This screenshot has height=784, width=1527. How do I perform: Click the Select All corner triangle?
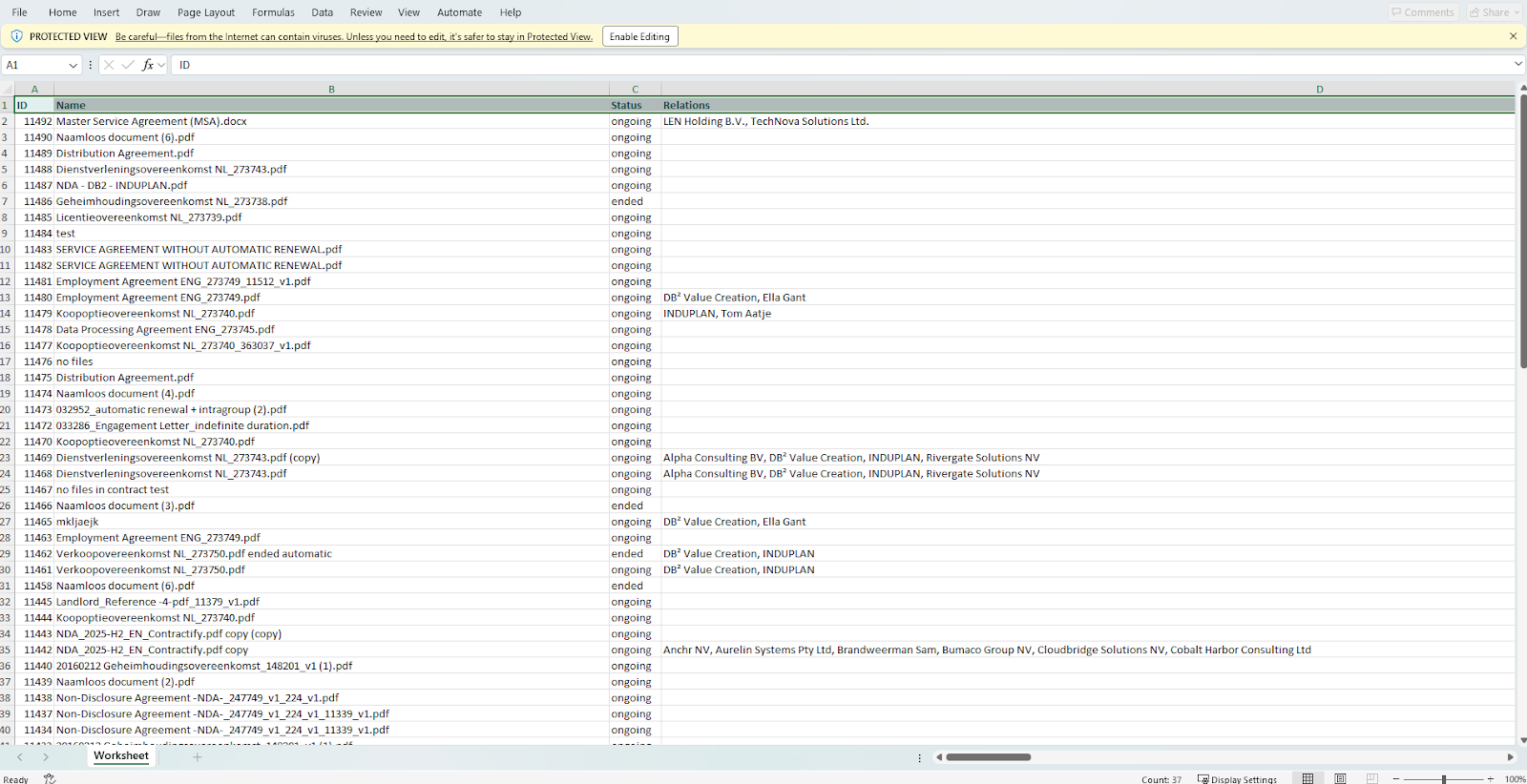[x=8, y=90]
